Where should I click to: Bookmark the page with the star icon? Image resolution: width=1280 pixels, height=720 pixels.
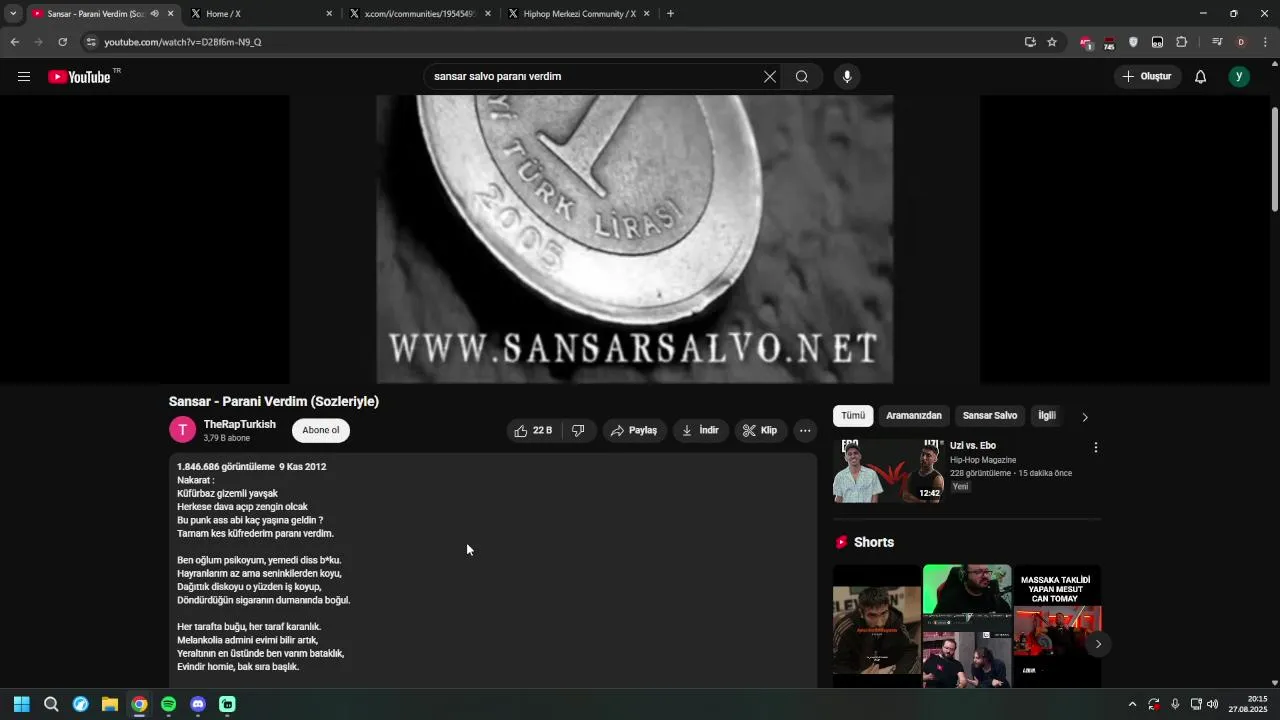coord(1052,42)
